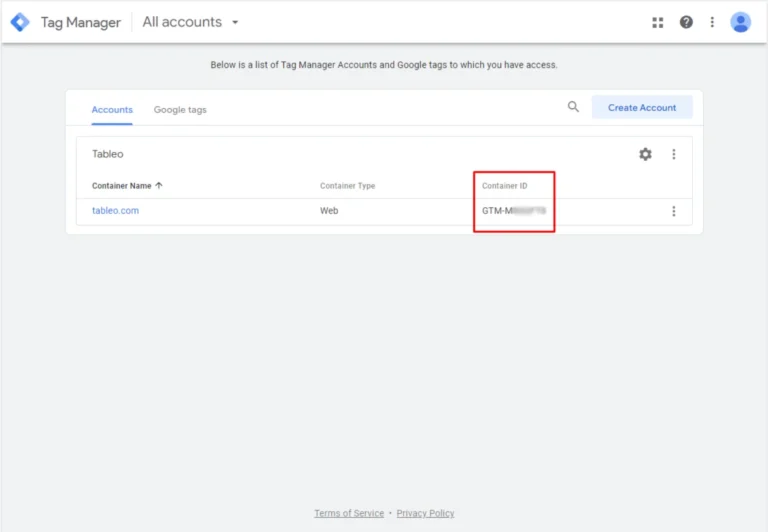Image resolution: width=768 pixels, height=532 pixels.
Task: Click the Container Name column header
Action: pos(121,186)
